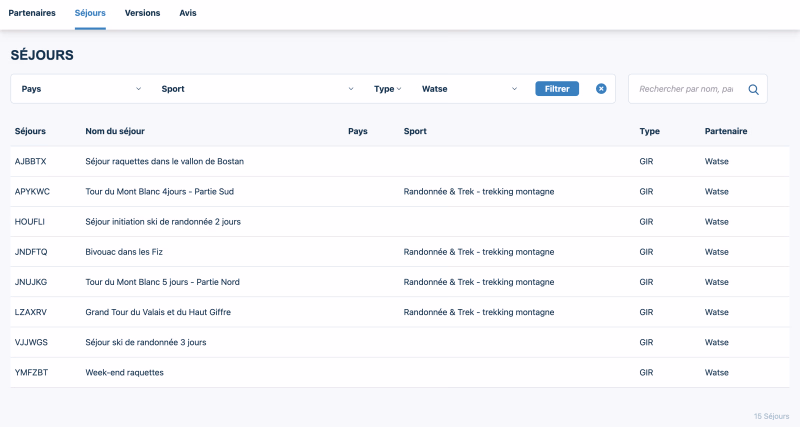Click the search magnifier icon
Screen dimensions: 800x427
point(753,89)
